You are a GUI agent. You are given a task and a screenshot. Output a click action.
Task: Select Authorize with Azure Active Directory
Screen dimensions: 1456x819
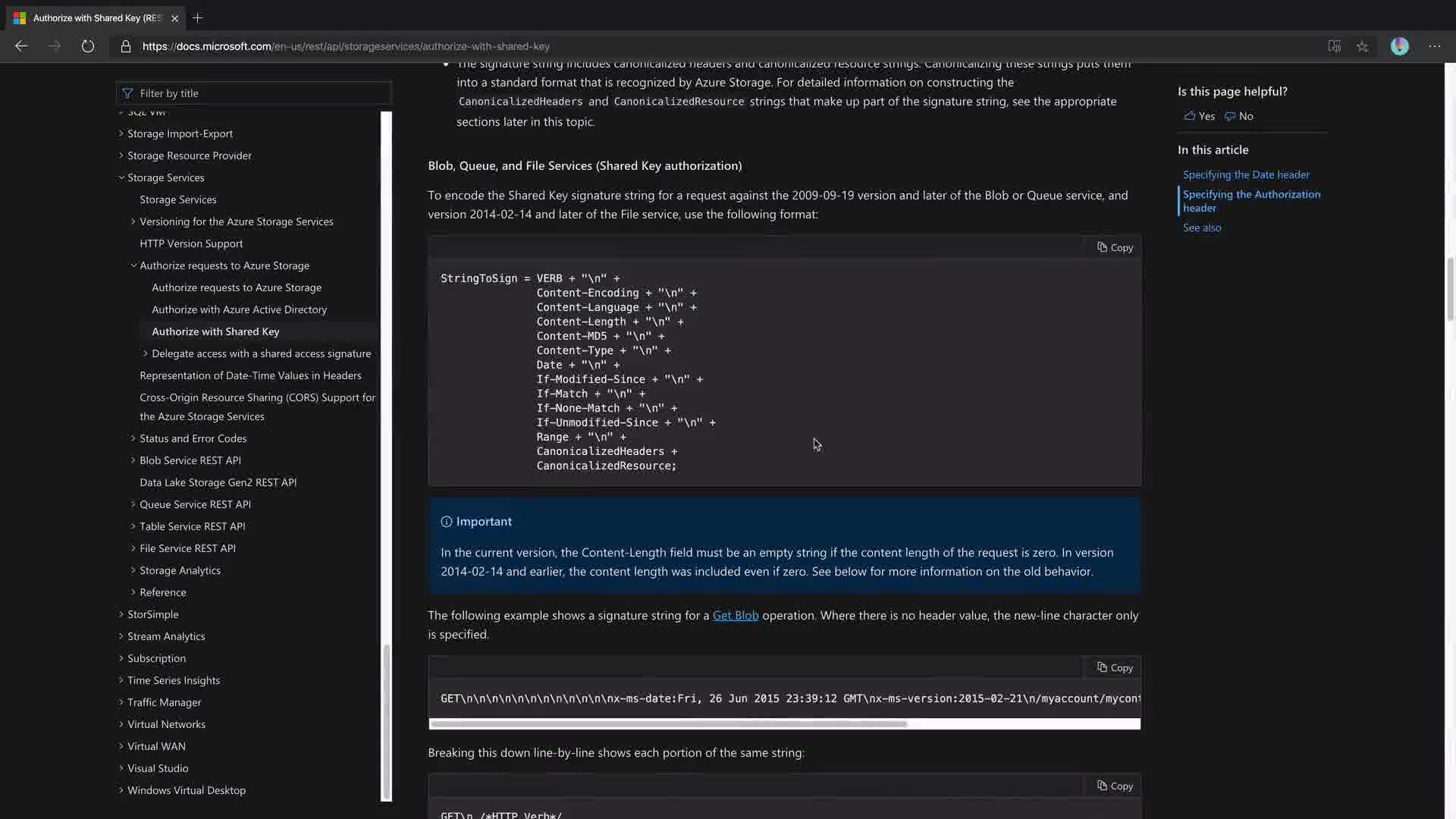click(239, 309)
